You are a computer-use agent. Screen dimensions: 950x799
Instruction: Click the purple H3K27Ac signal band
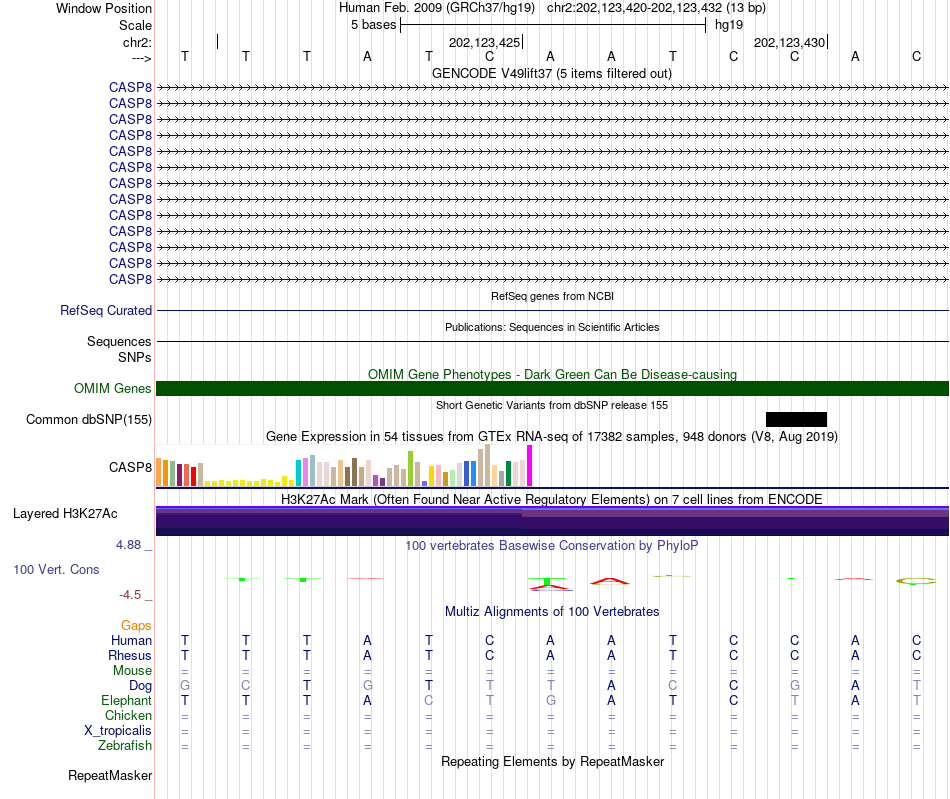click(x=552, y=521)
